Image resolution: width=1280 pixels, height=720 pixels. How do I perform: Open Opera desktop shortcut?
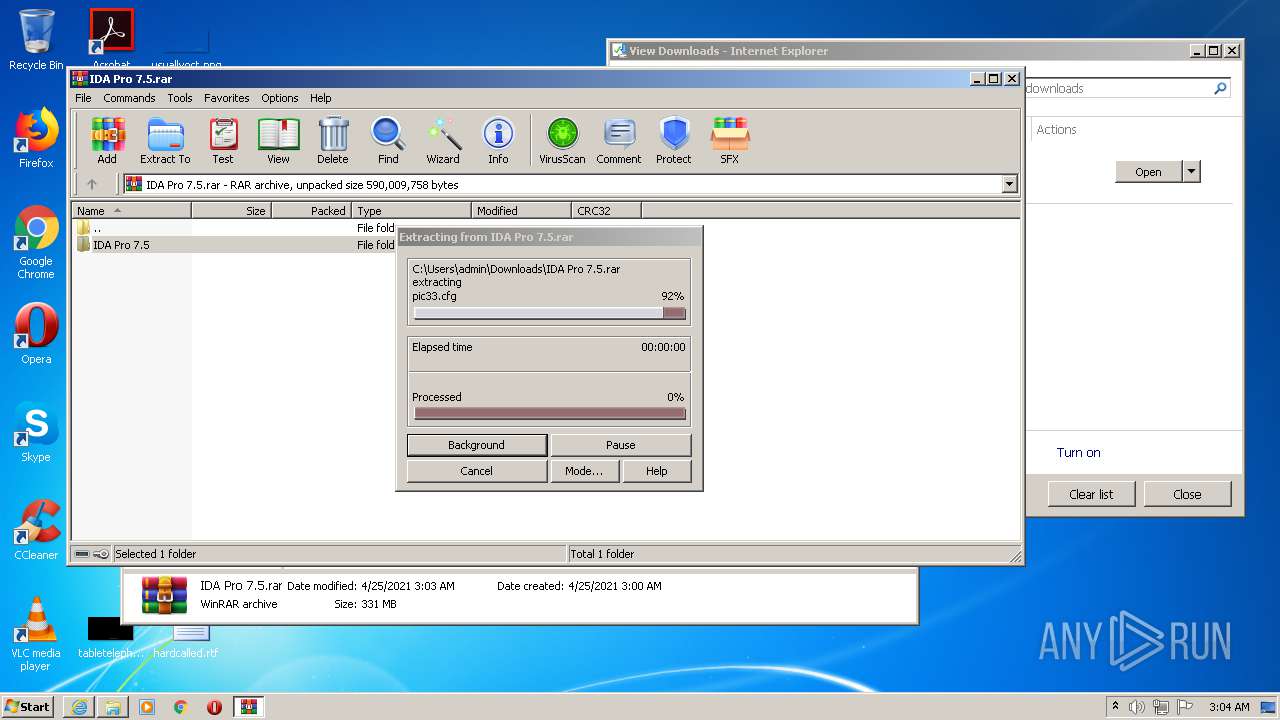click(x=36, y=334)
